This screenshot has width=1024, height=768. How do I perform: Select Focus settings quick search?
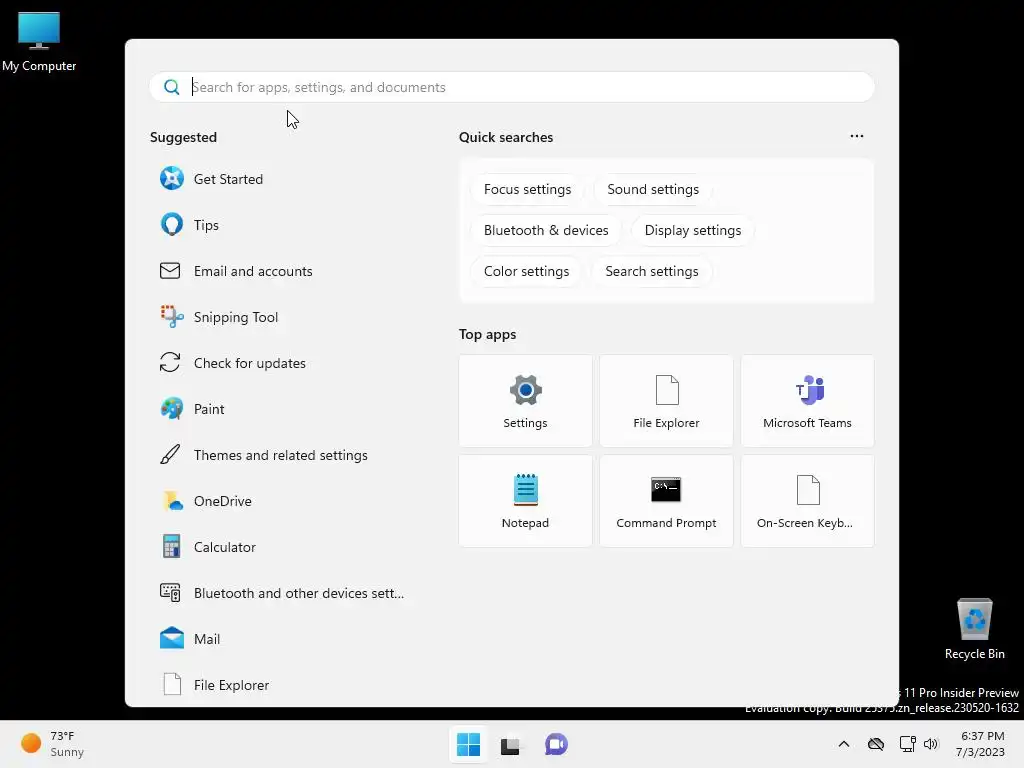[527, 189]
